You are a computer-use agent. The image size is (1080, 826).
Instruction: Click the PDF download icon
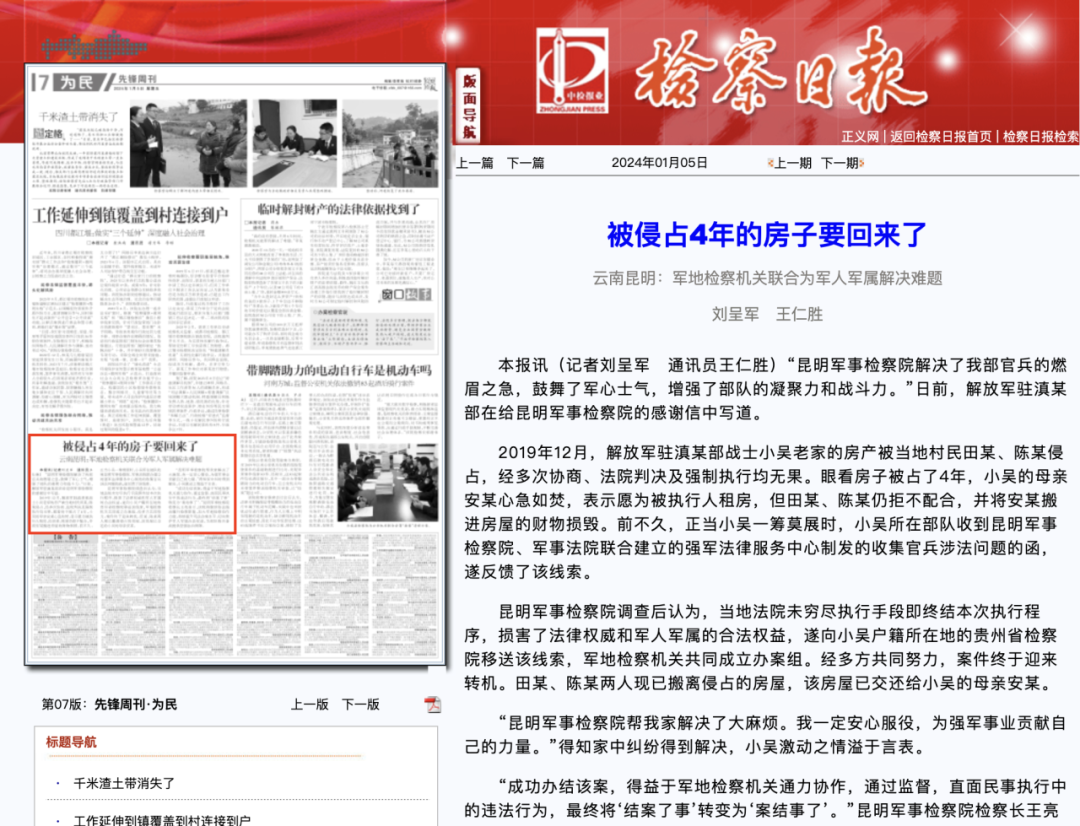pos(432,704)
